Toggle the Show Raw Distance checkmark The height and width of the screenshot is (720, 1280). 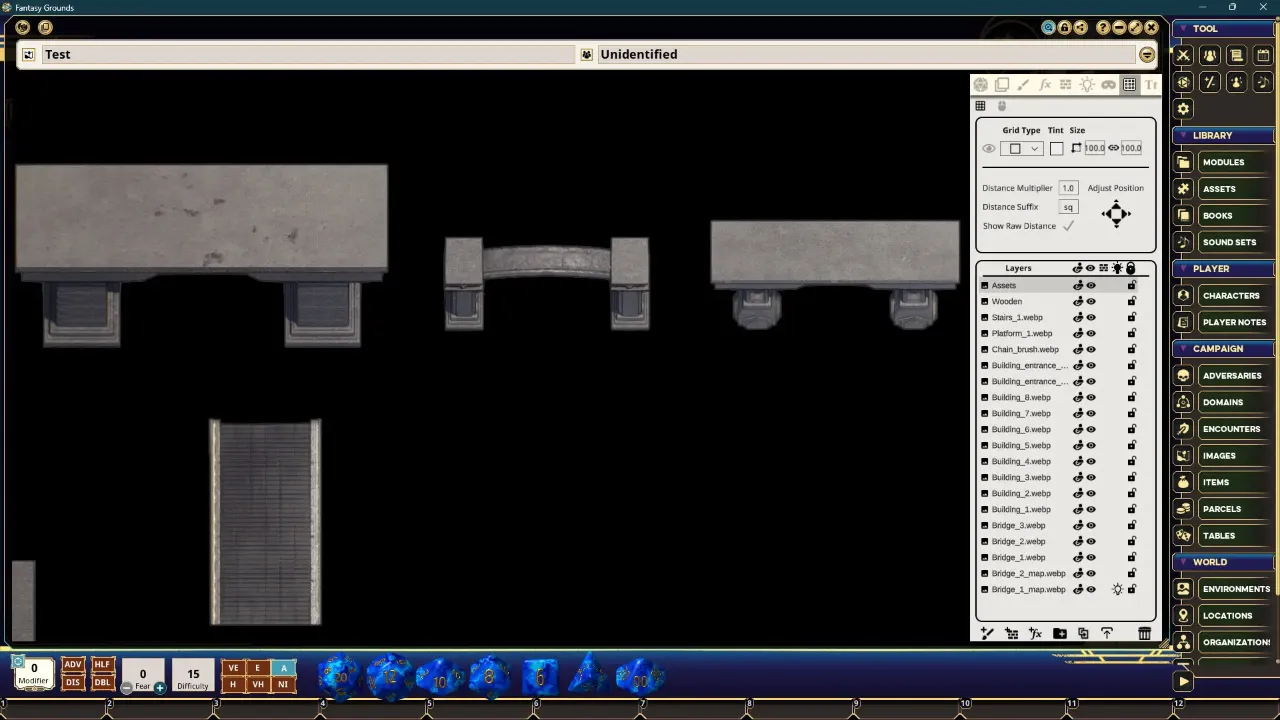[1068, 226]
